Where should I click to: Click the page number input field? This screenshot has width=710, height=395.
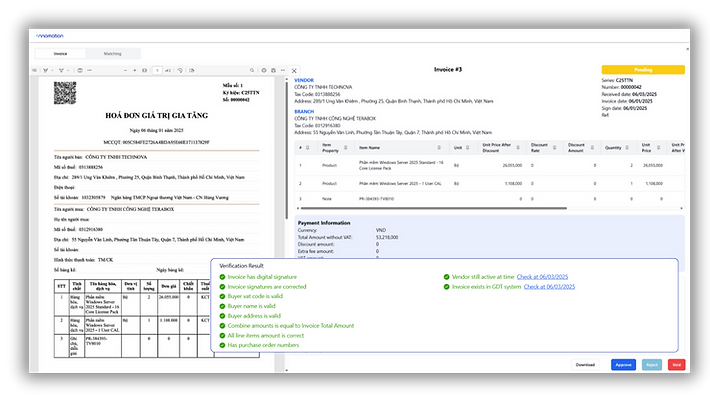(x=157, y=70)
